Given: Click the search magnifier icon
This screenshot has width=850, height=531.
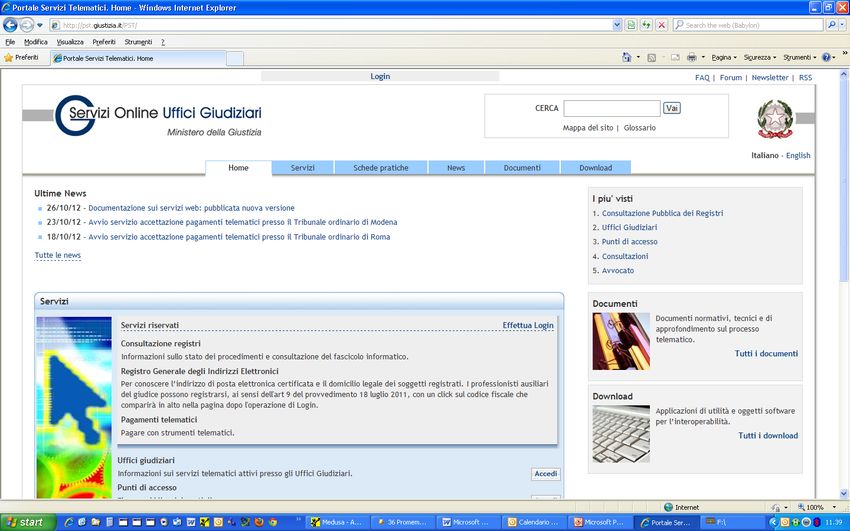Looking at the screenshot, I should pyautogui.click(x=832, y=25).
